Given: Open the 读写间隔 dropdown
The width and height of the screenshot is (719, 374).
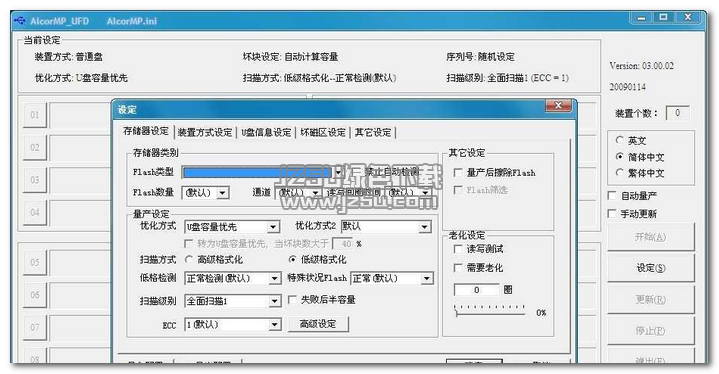Looking at the screenshot, I should click(x=426, y=192).
